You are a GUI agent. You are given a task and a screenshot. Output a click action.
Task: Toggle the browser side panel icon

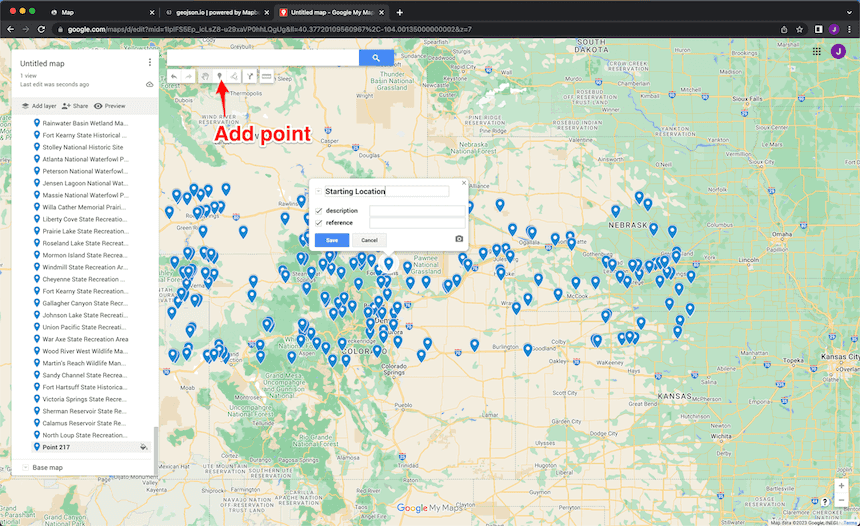(x=818, y=30)
